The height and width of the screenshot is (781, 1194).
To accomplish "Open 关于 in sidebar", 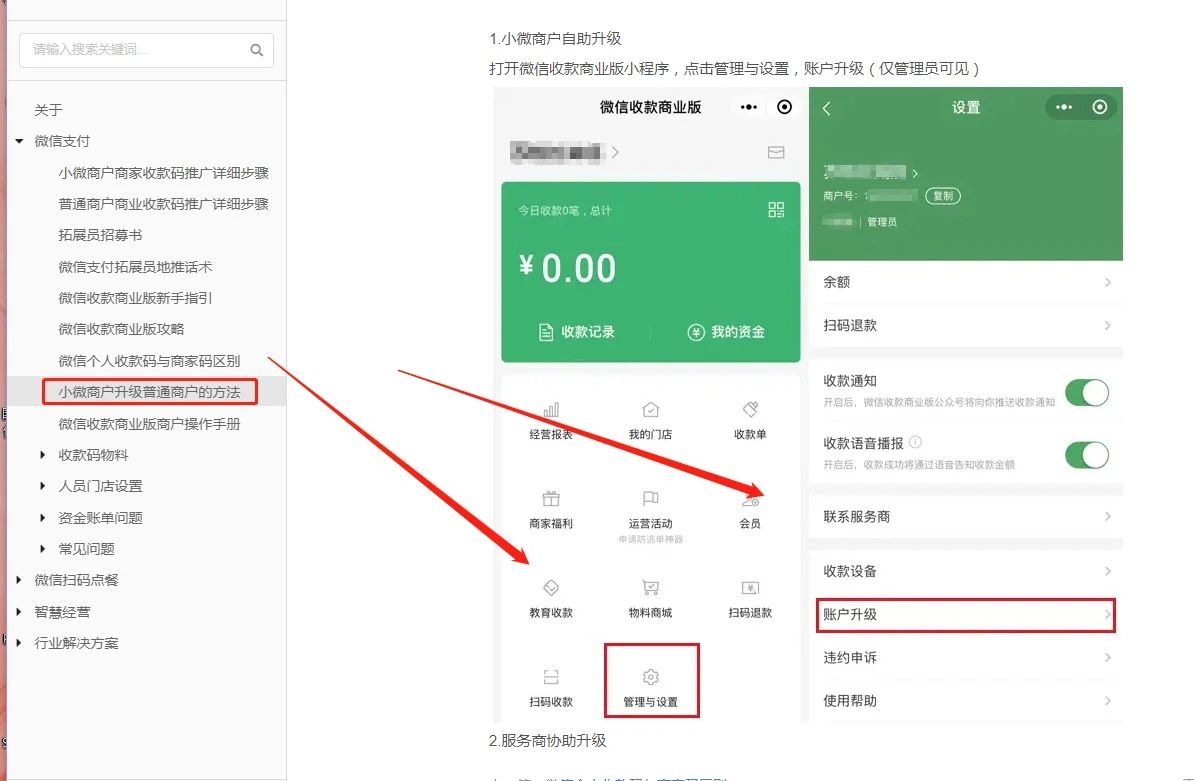I will pos(49,110).
